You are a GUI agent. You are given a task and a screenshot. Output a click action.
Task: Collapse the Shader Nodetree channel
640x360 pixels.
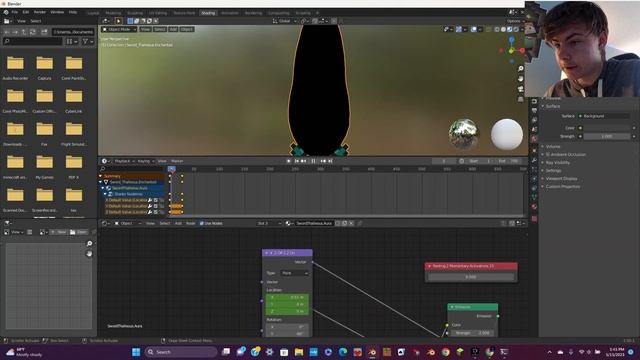pyautogui.click(x=105, y=194)
